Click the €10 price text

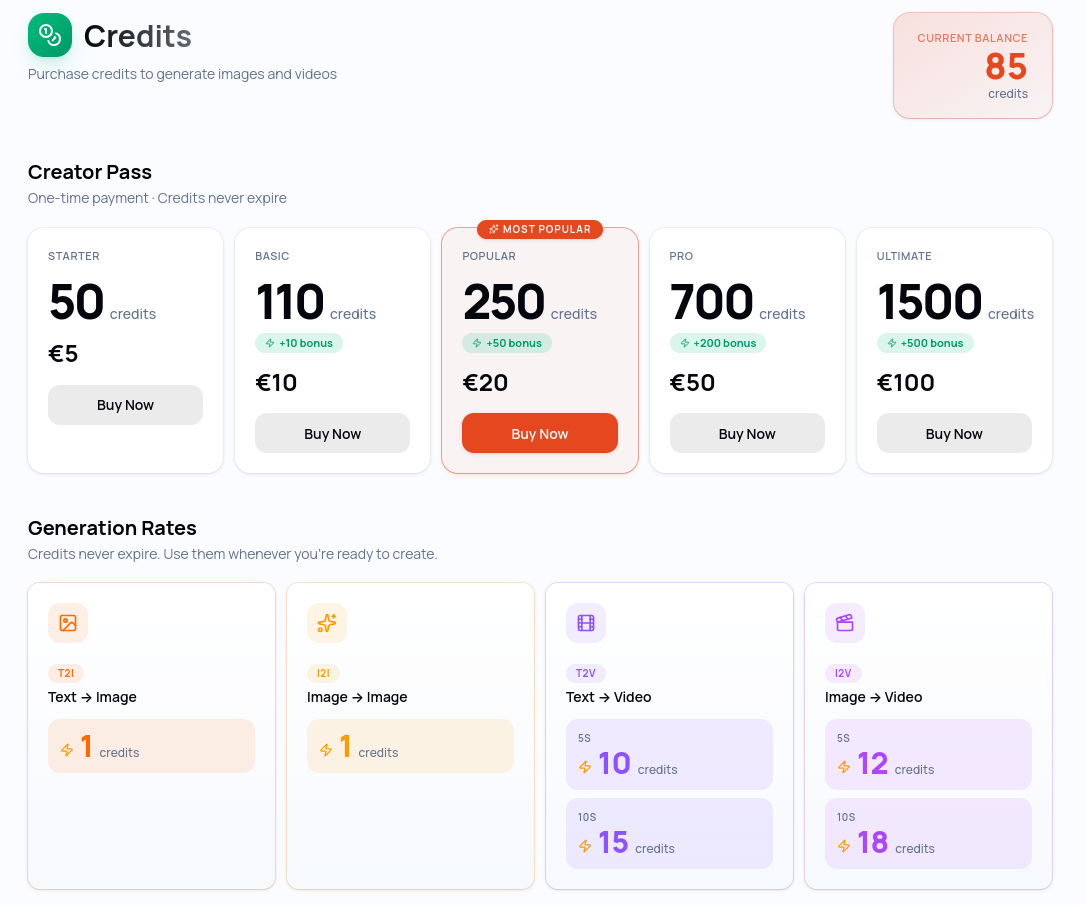(276, 382)
